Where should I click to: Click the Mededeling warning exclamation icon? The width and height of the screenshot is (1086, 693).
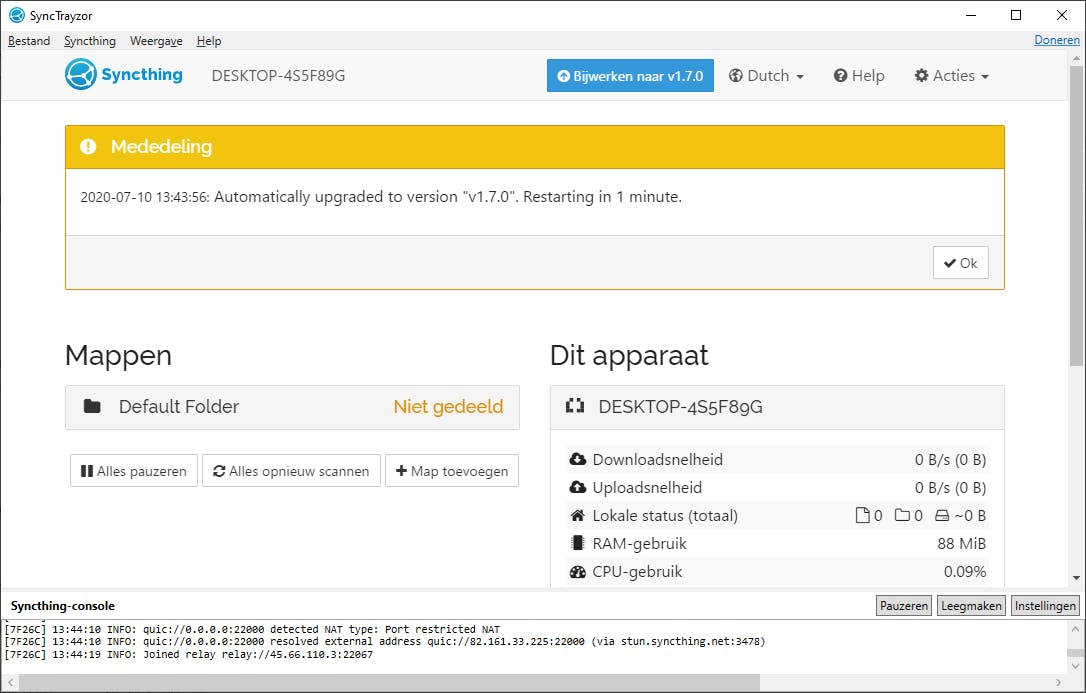pos(88,147)
